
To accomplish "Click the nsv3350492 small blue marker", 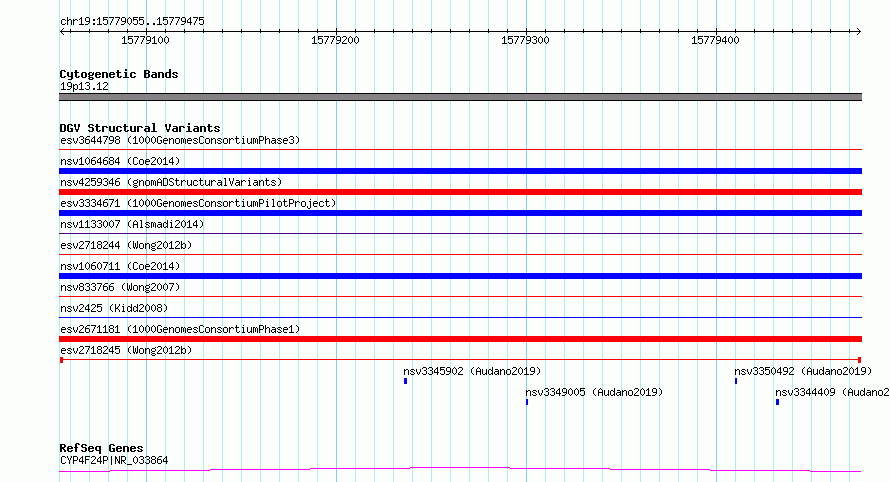I will (736, 381).
